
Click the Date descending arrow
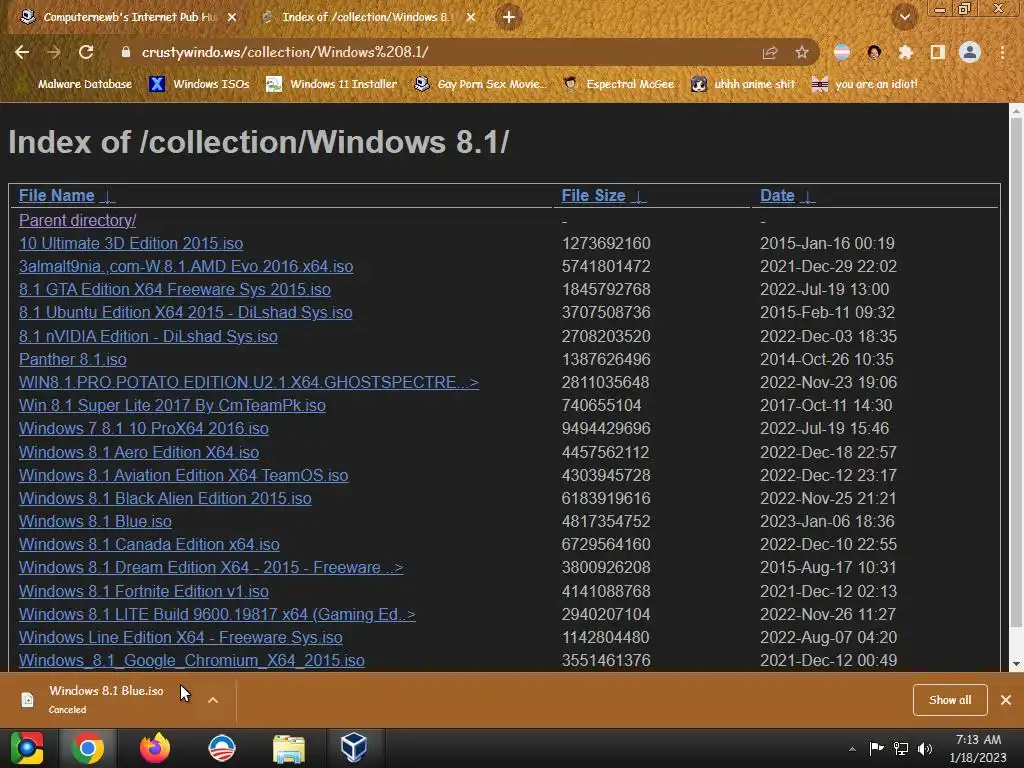(x=808, y=196)
